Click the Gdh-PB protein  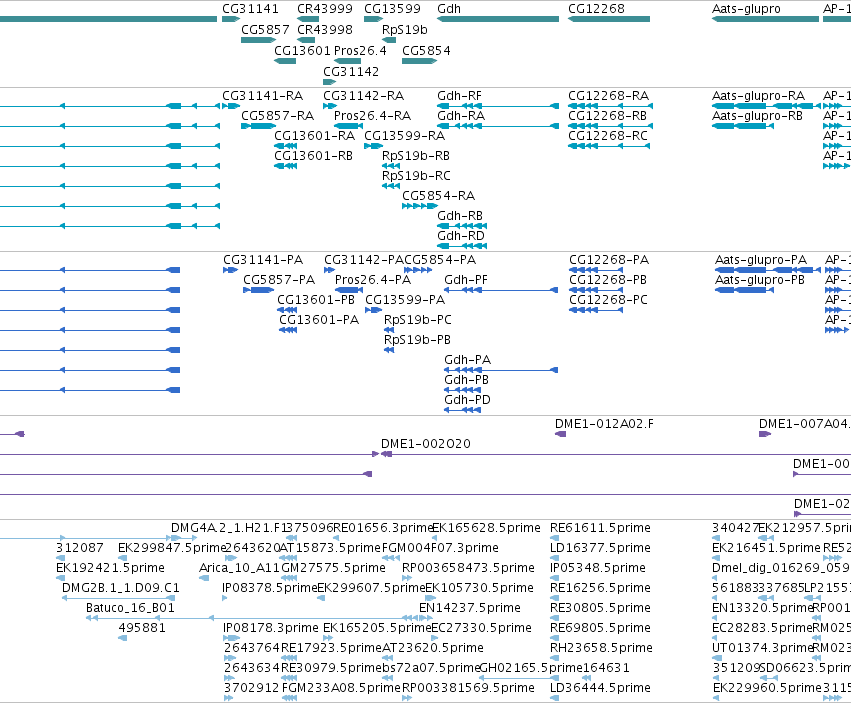tap(462, 390)
